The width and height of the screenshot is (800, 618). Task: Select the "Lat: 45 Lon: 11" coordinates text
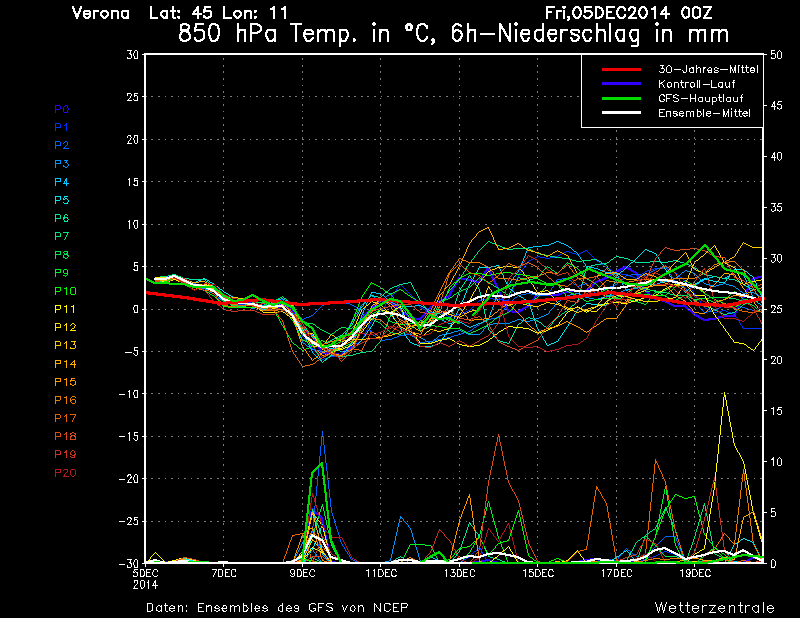pos(218,13)
